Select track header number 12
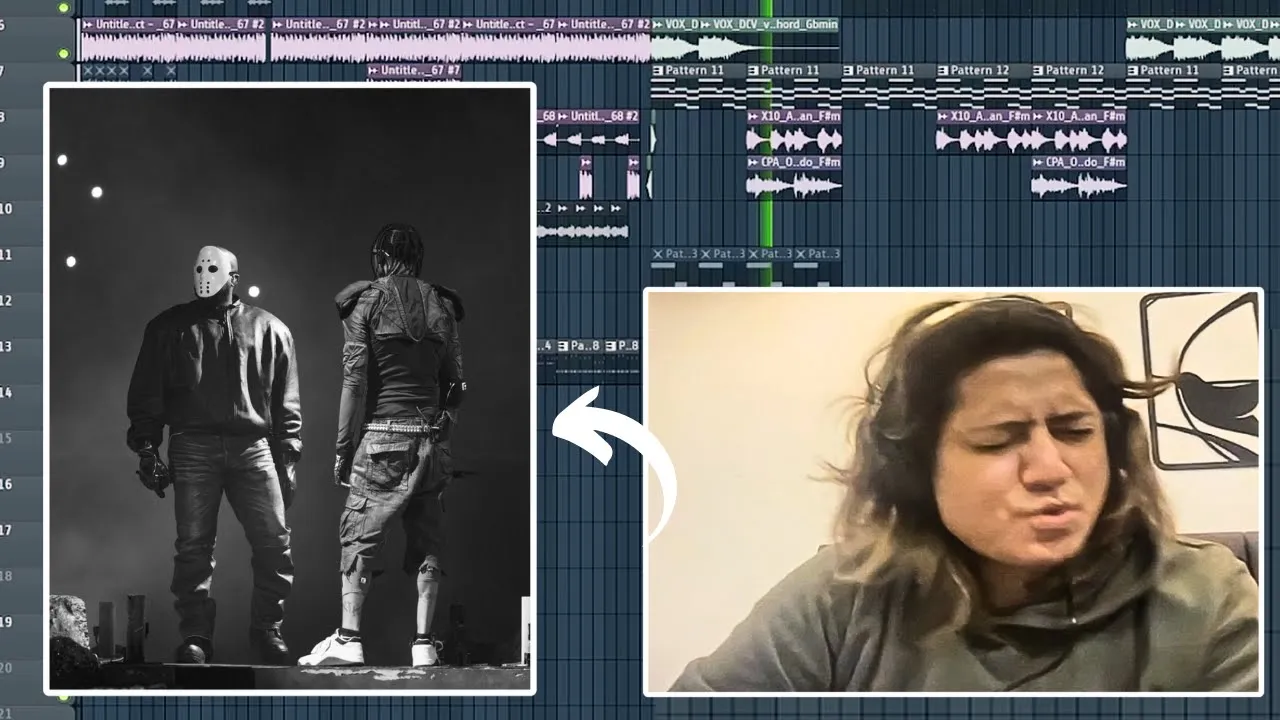The height and width of the screenshot is (720, 1280). [x=6, y=301]
